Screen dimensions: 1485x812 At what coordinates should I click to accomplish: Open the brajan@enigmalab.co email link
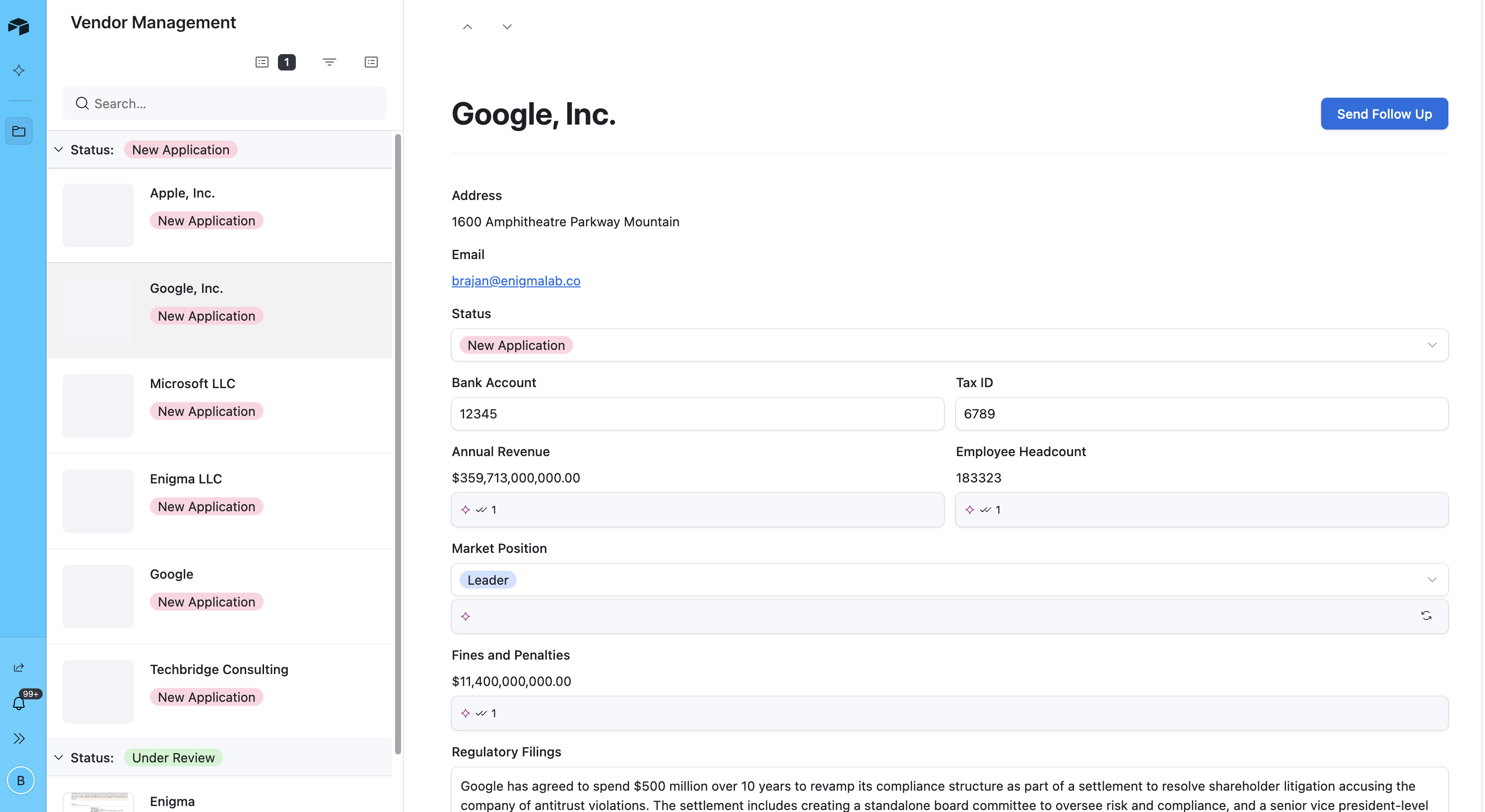[515, 280]
